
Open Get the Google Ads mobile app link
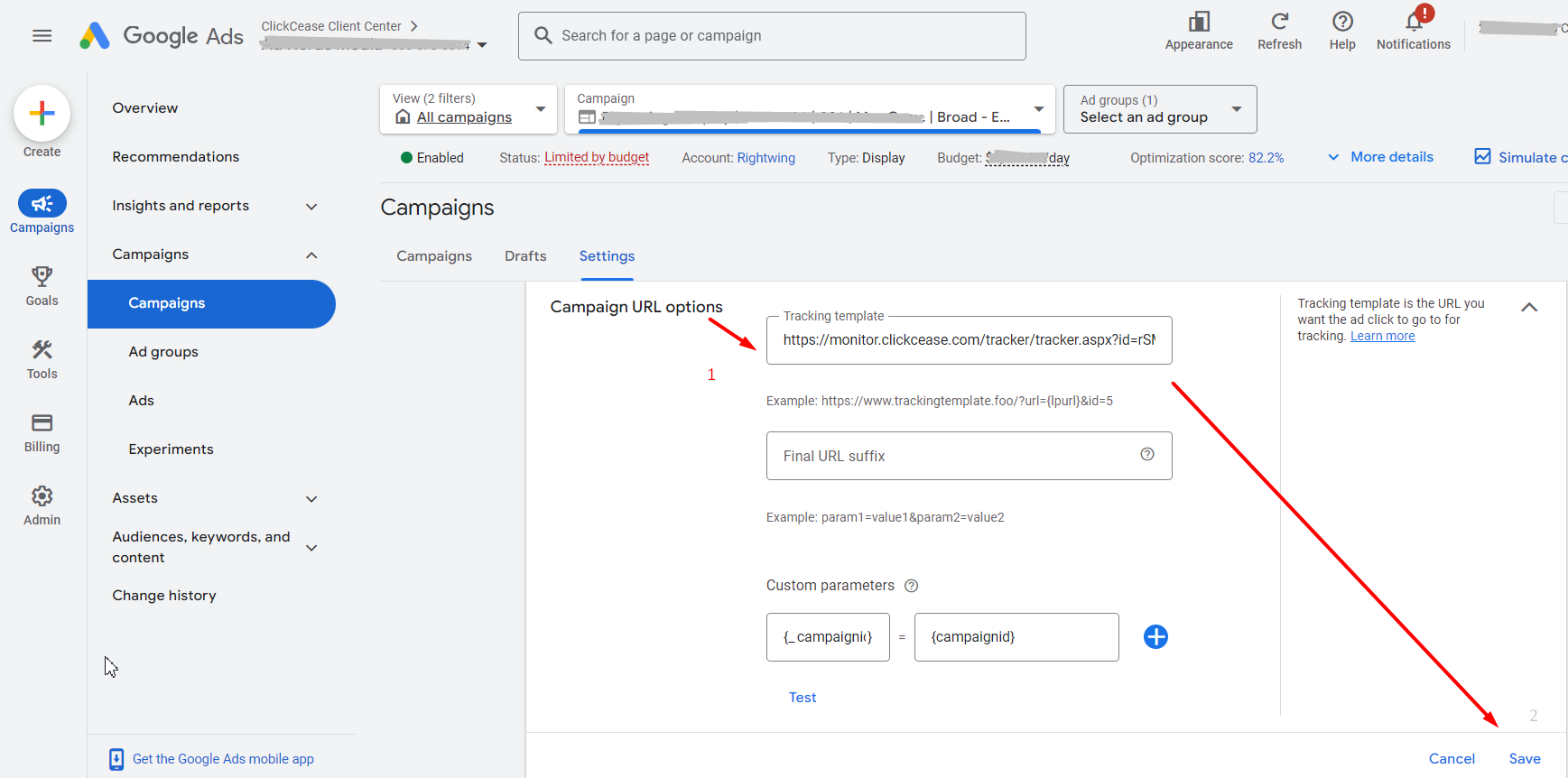pyautogui.click(x=223, y=759)
